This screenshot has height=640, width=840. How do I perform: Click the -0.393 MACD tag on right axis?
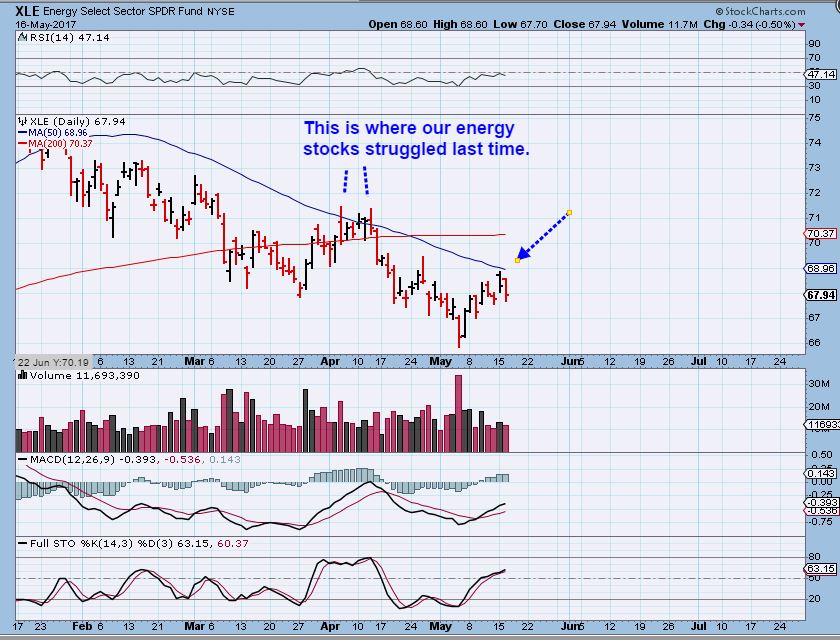tap(822, 503)
